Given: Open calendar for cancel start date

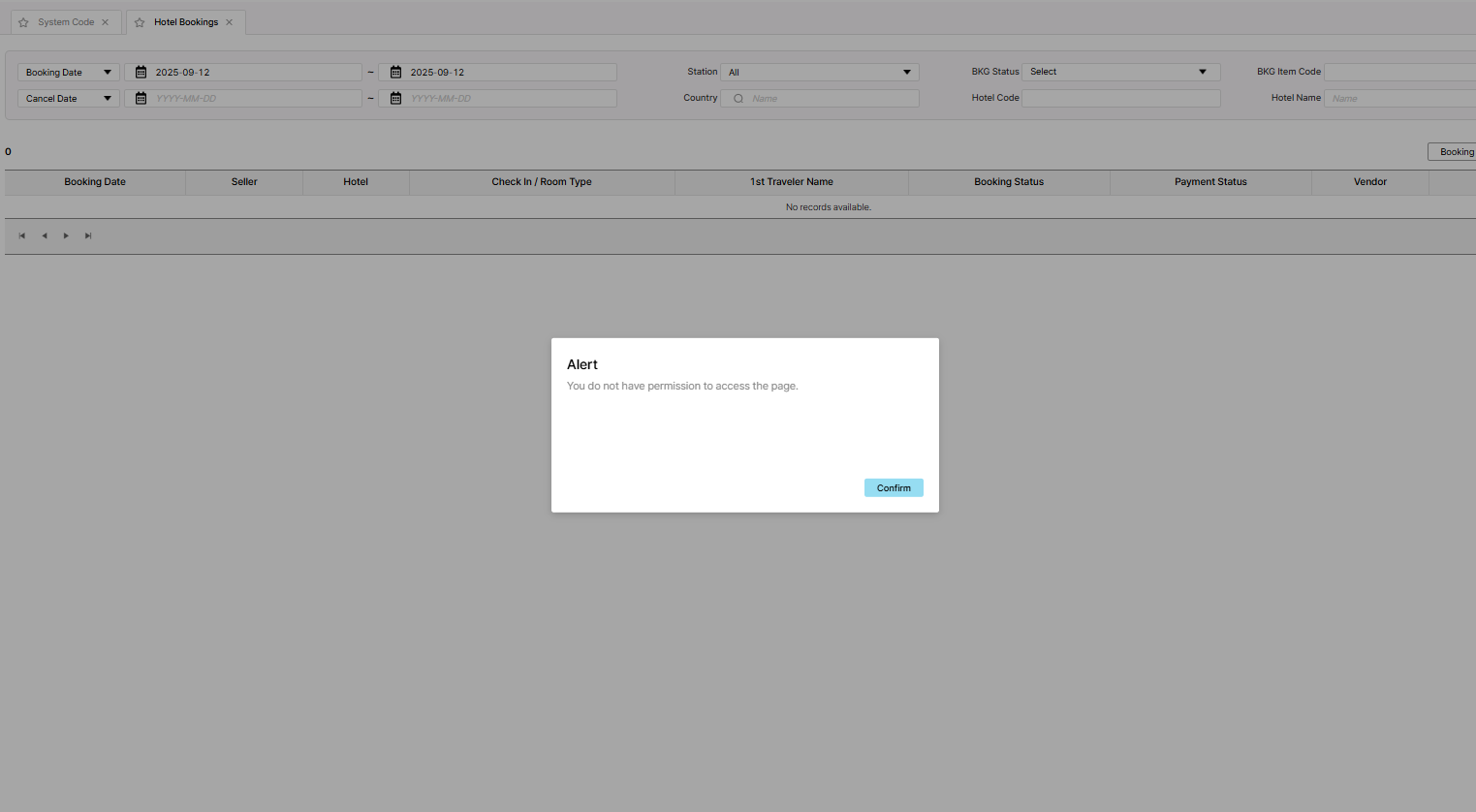Looking at the screenshot, I should (x=141, y=99).
